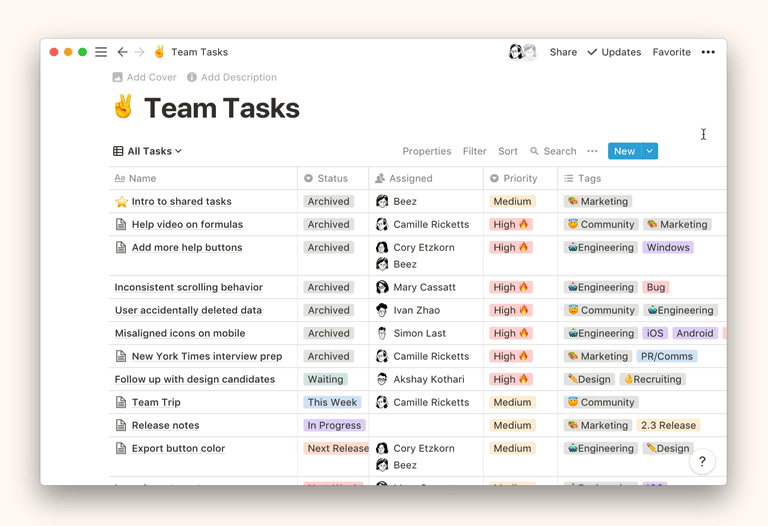Click the collaborator avatars in top bar
The width and height of the screenshot is (768, 526).
(x=522, y=52)
